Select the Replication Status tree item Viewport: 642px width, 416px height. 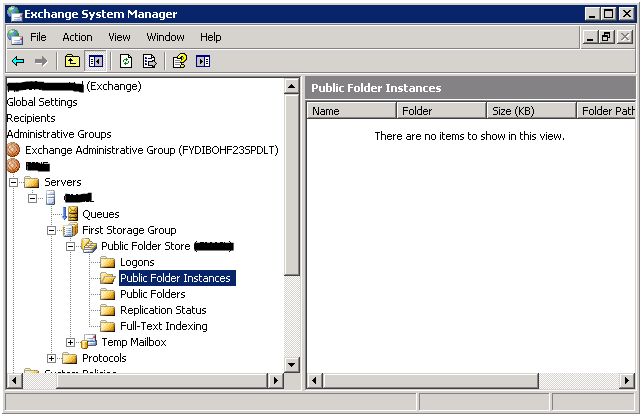click(163, 310)
